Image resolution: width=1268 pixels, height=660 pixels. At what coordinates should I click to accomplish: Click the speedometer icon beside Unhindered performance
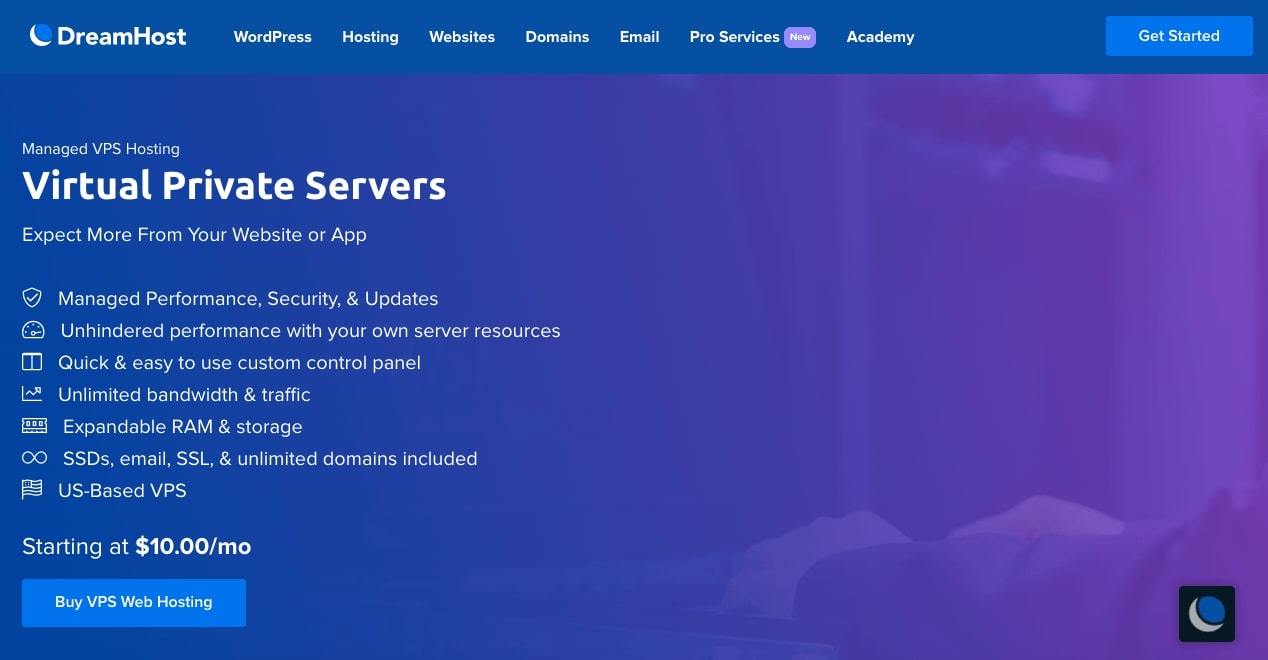tap(33, 330)
